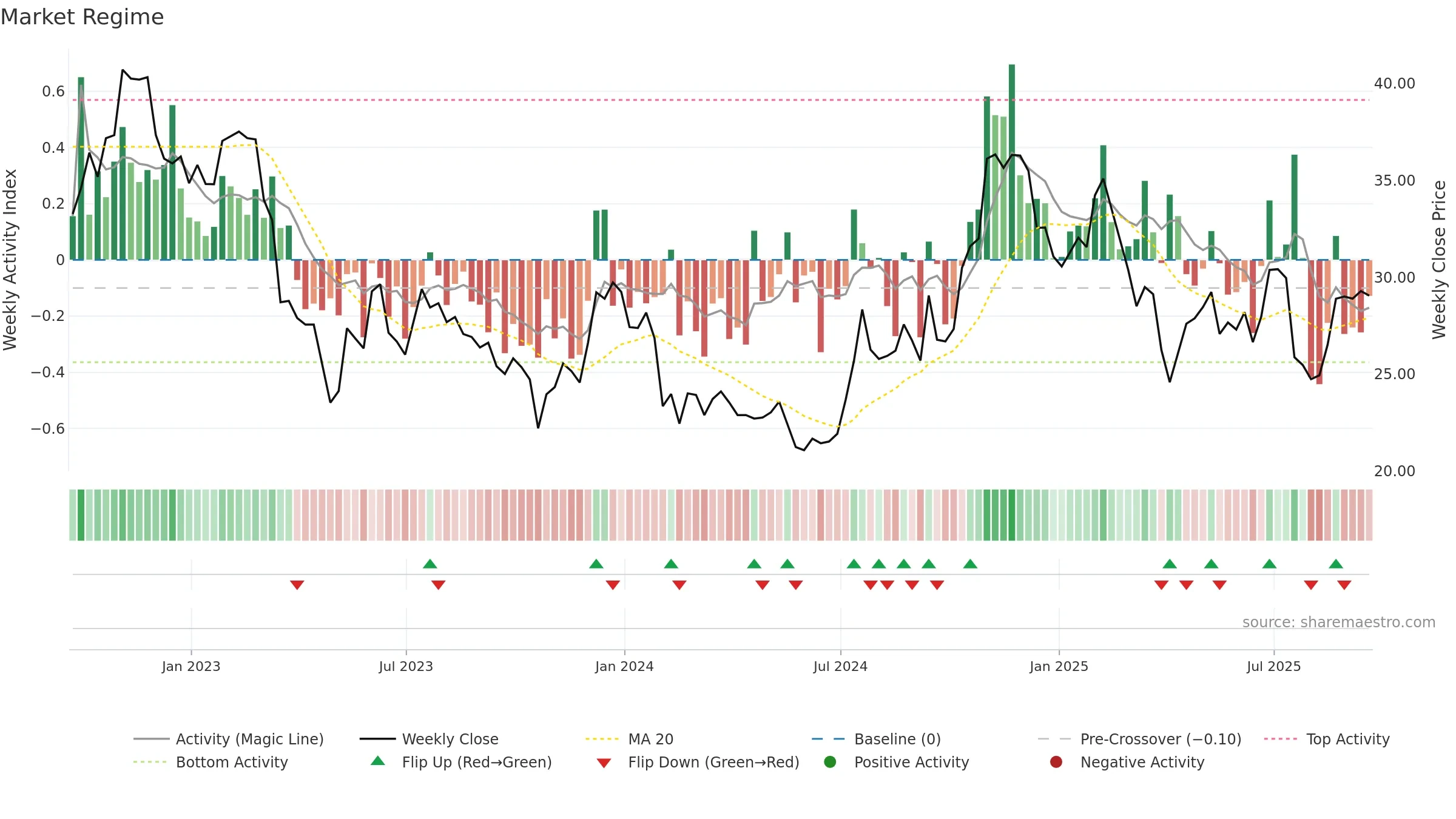Click the source: sharemaestro.com text
Image resolution: width=1456 pixels, height=819 pixels.
(x=1339, y=622)
